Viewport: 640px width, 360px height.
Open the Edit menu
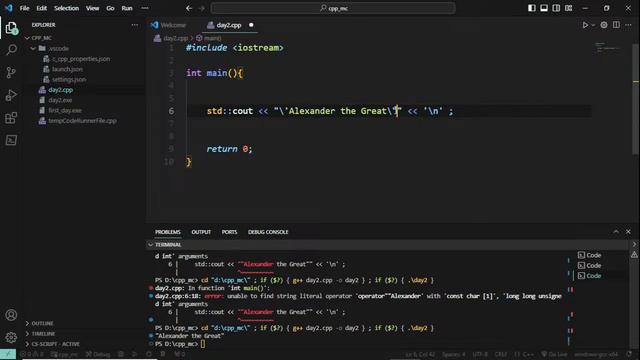(x=41, y=8)
